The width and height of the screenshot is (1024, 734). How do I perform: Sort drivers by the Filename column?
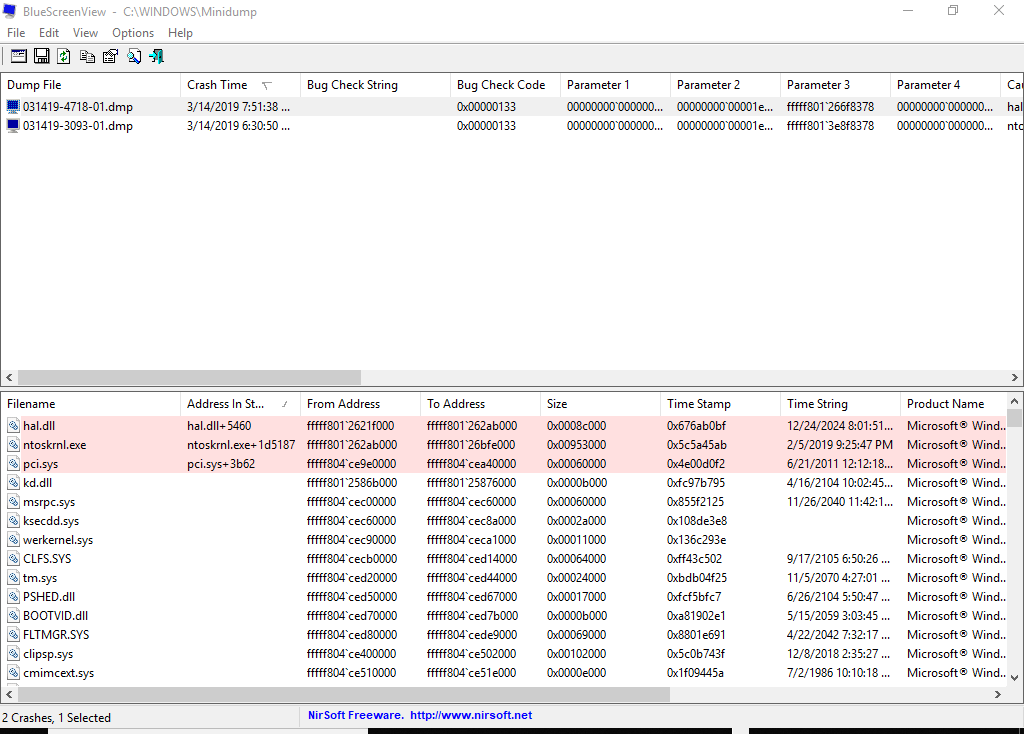(91, 404)
